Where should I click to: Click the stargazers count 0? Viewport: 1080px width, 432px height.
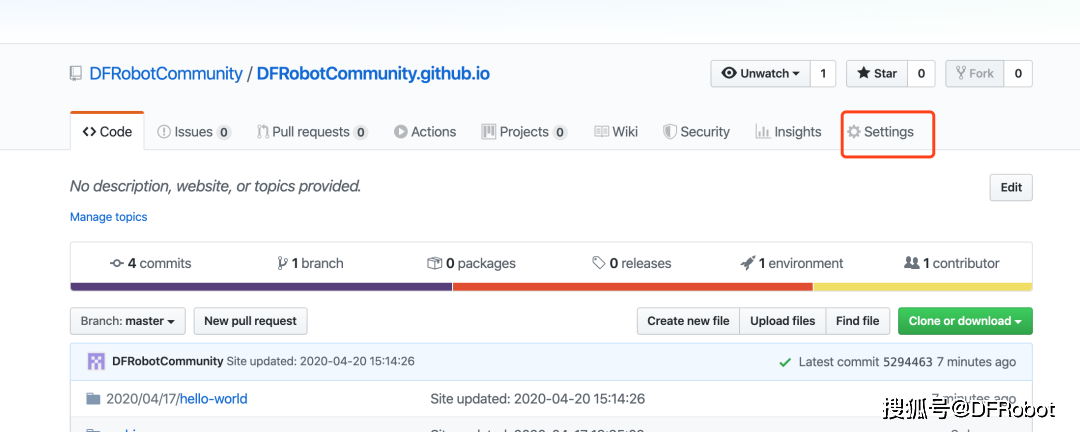coord(921,74)
